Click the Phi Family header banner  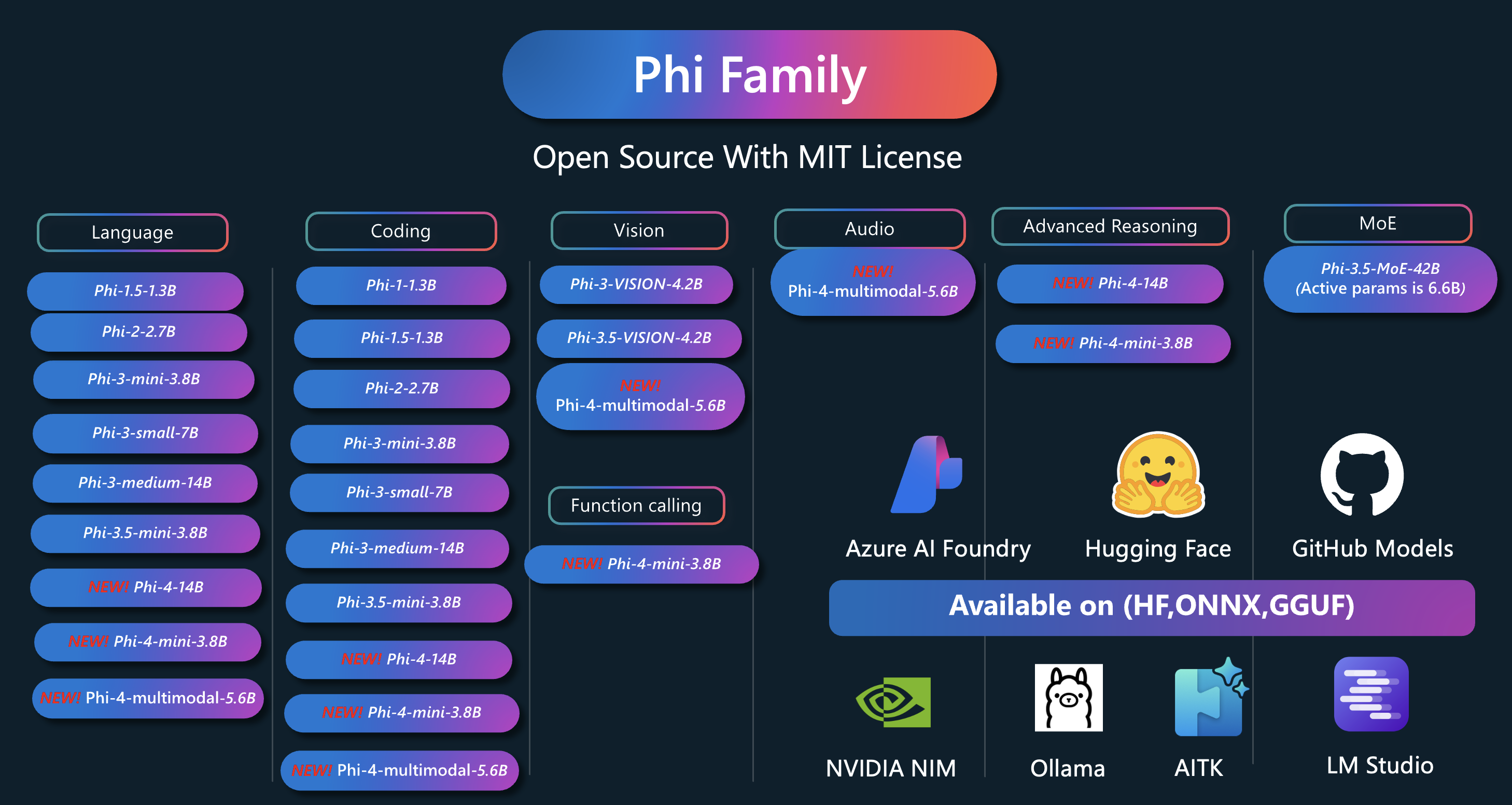pos(750,75)
